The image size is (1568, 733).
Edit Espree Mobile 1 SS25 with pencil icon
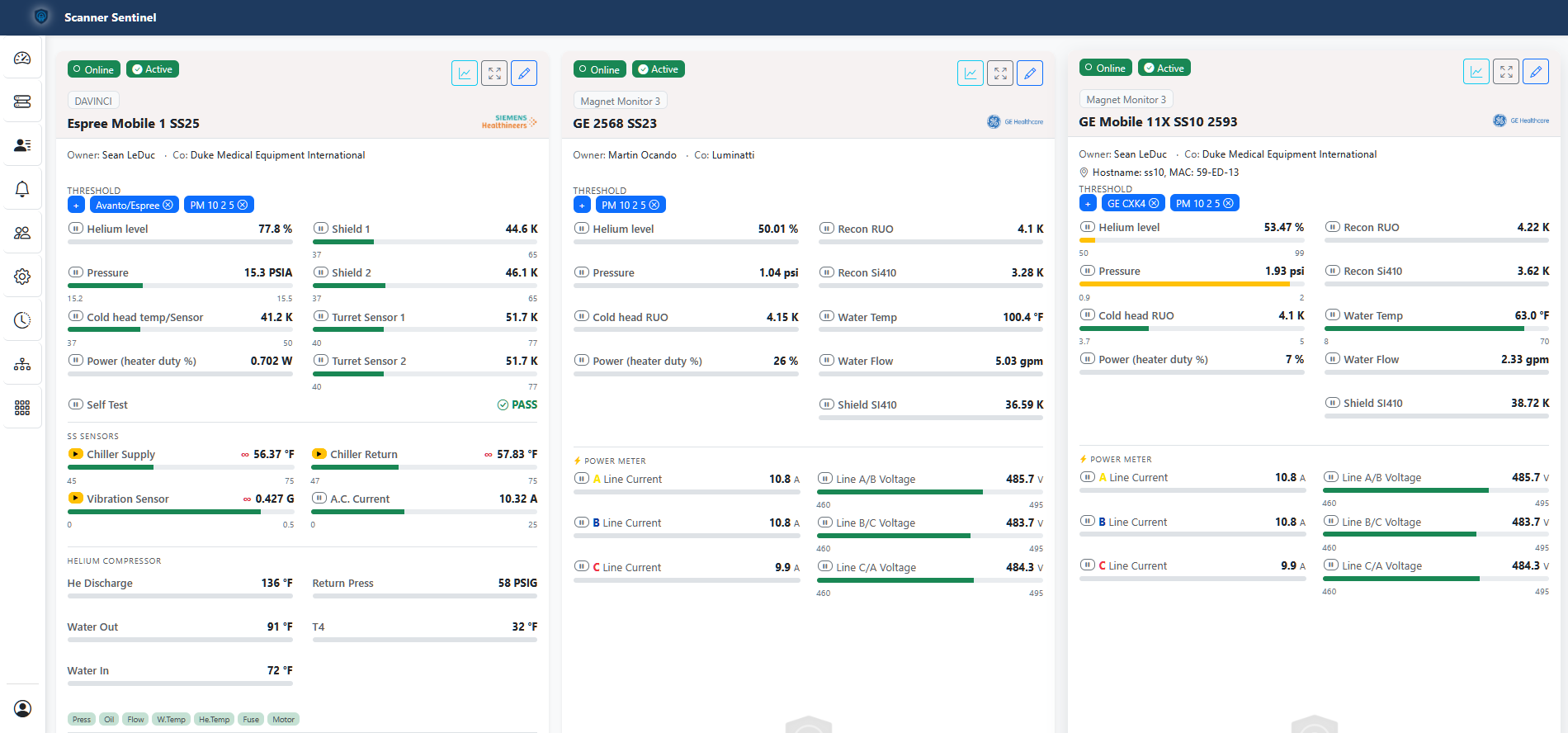tap(524, 73)
